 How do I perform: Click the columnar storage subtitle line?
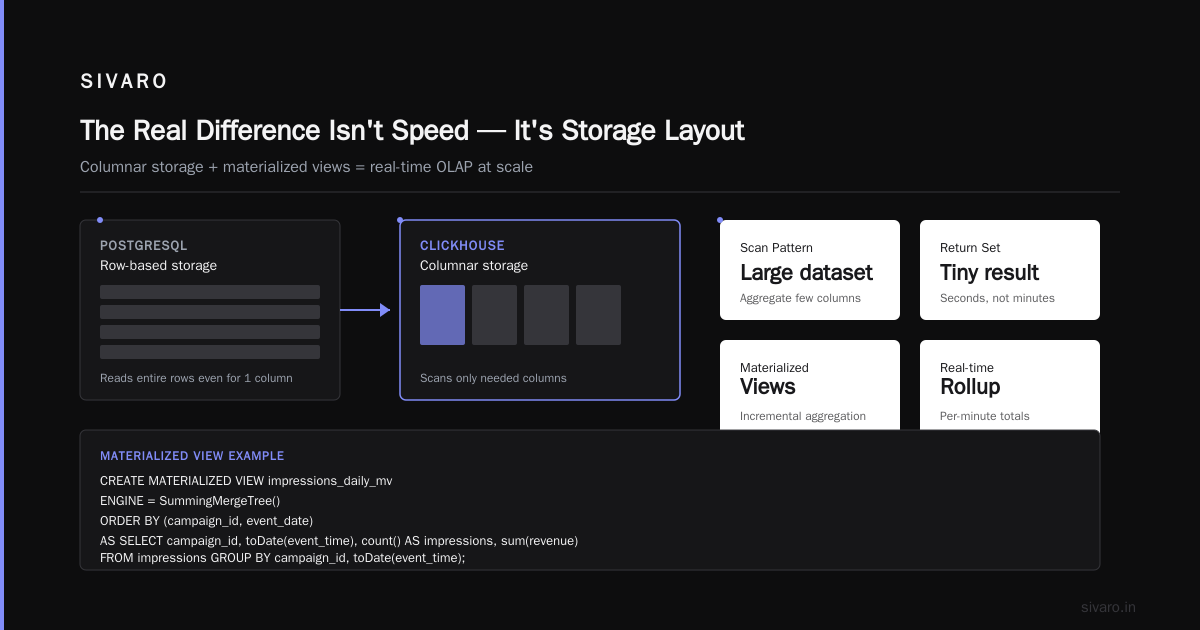tap(306, 167)
